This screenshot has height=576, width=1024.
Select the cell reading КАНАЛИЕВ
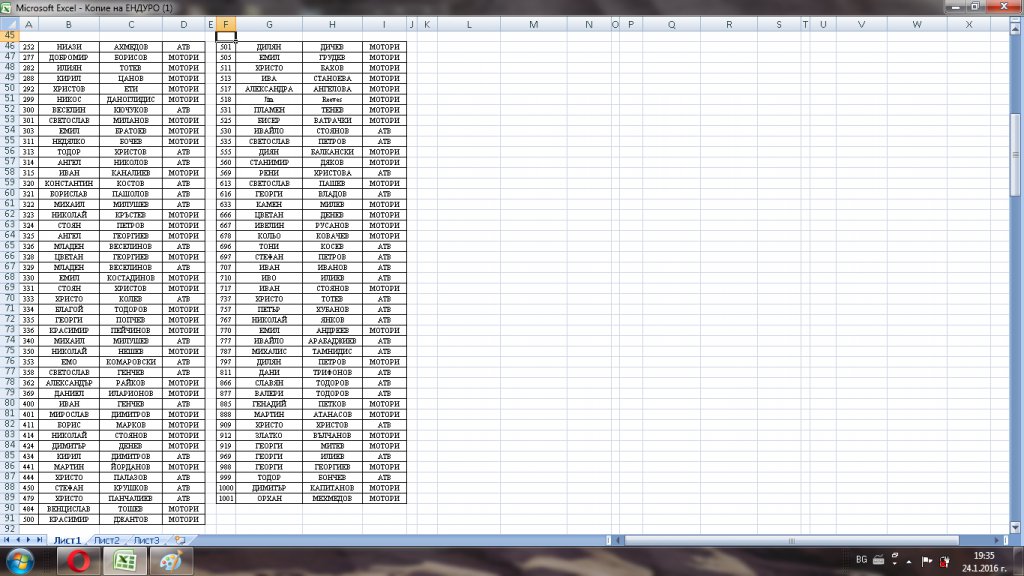pos(131,173)
